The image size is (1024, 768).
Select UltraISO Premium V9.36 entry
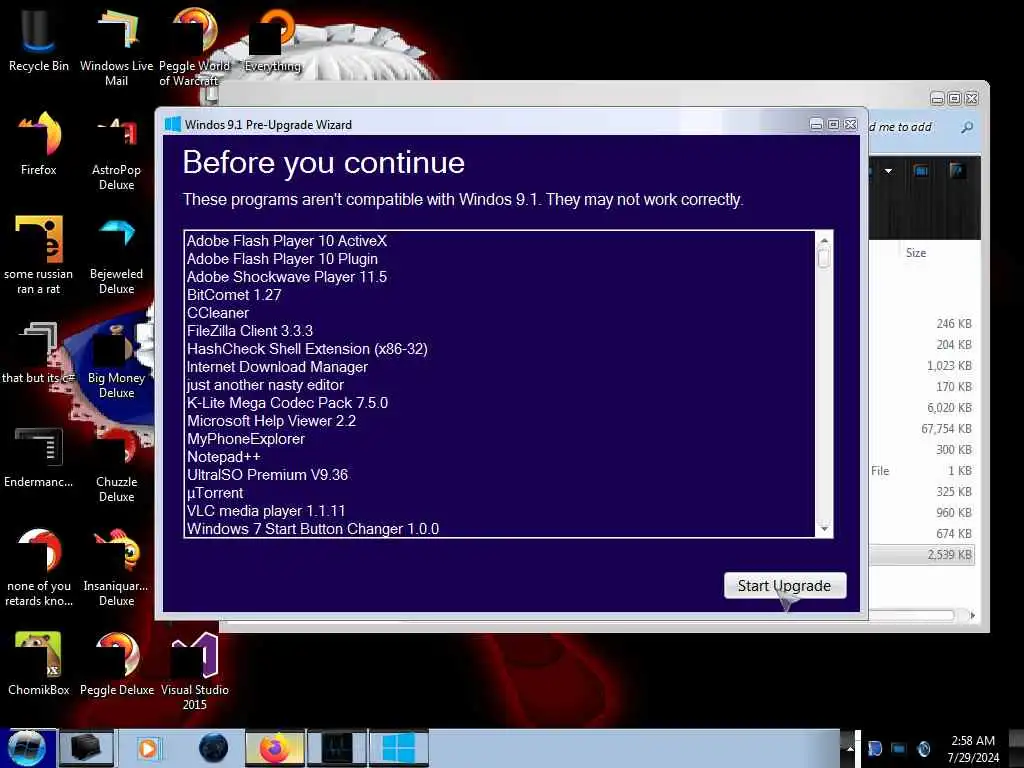(x=267, y=475)
